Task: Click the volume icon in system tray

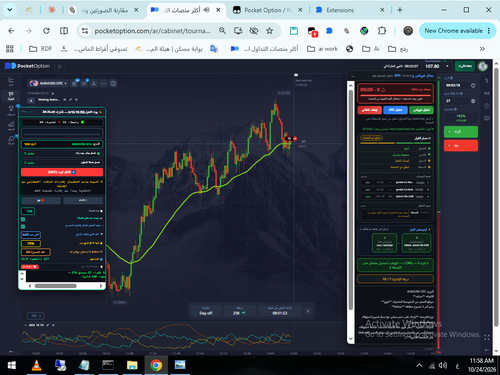Action: pos(443,366)
